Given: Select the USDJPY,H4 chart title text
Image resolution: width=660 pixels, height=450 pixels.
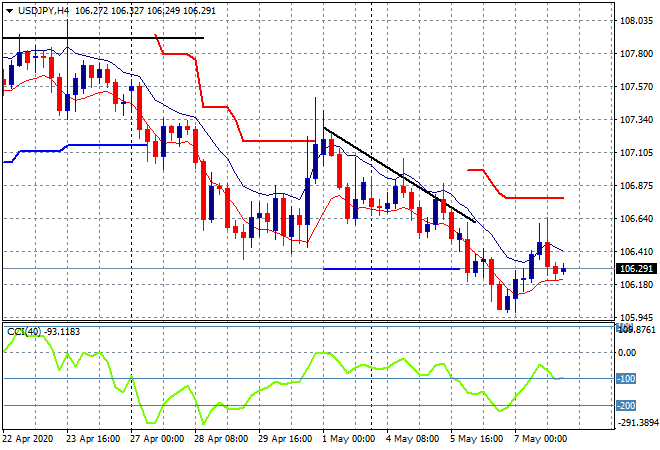Looking at the screenshot, I should tap(43, 11).
